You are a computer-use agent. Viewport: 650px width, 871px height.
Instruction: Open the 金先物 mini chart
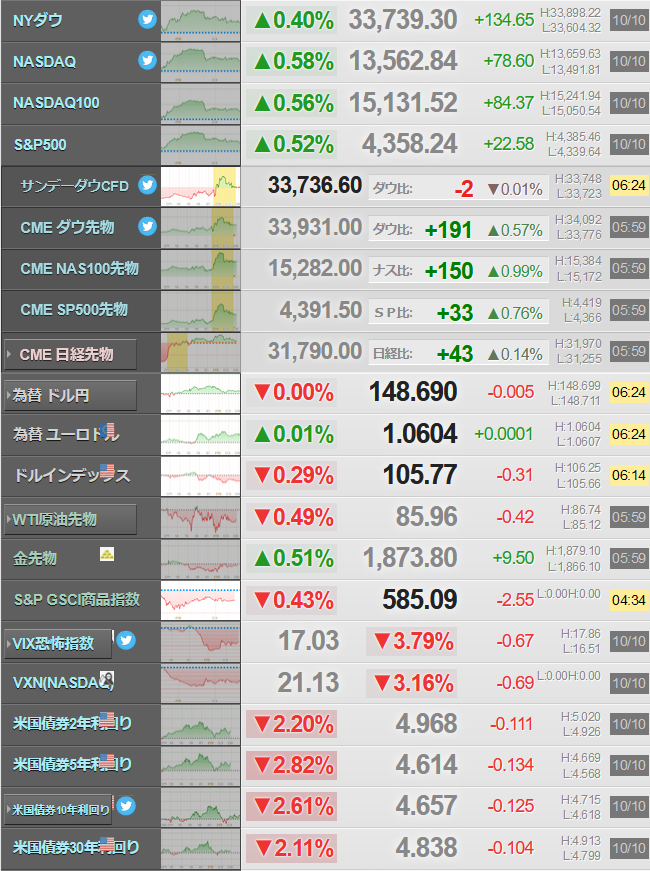pos(201,559)
